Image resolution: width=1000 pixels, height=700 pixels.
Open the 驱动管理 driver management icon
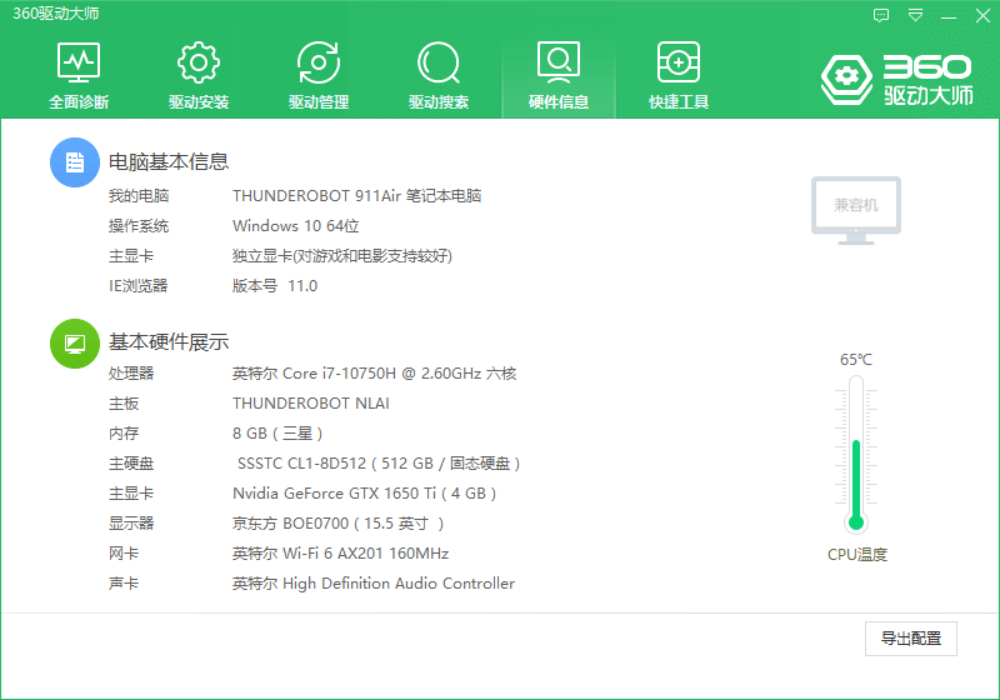[318, 65]
